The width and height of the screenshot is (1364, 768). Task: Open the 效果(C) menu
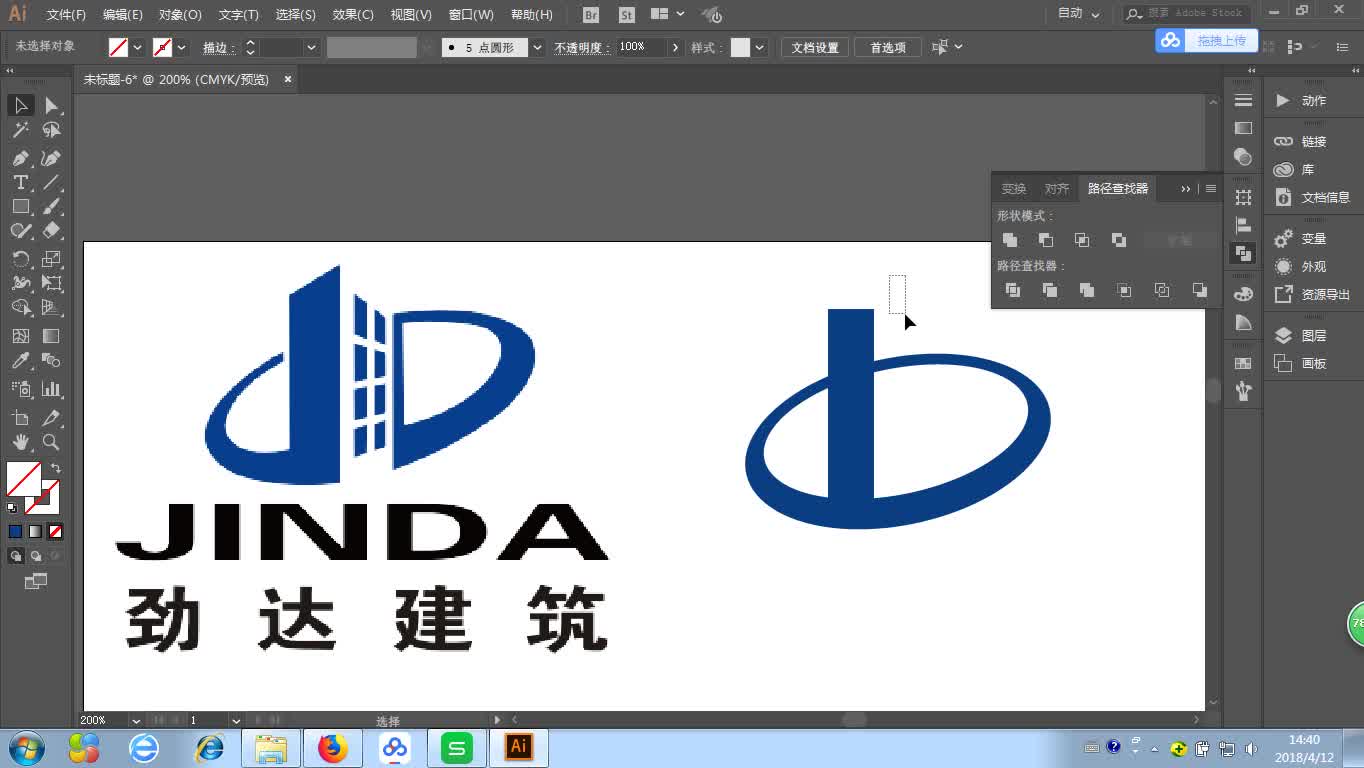[352, 14]
